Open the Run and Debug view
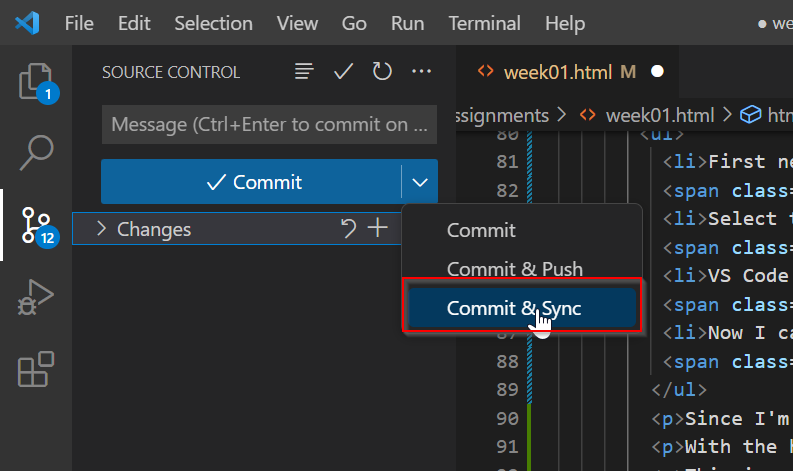The width and height of the screenshot is (793, 471). coord(36,297)
